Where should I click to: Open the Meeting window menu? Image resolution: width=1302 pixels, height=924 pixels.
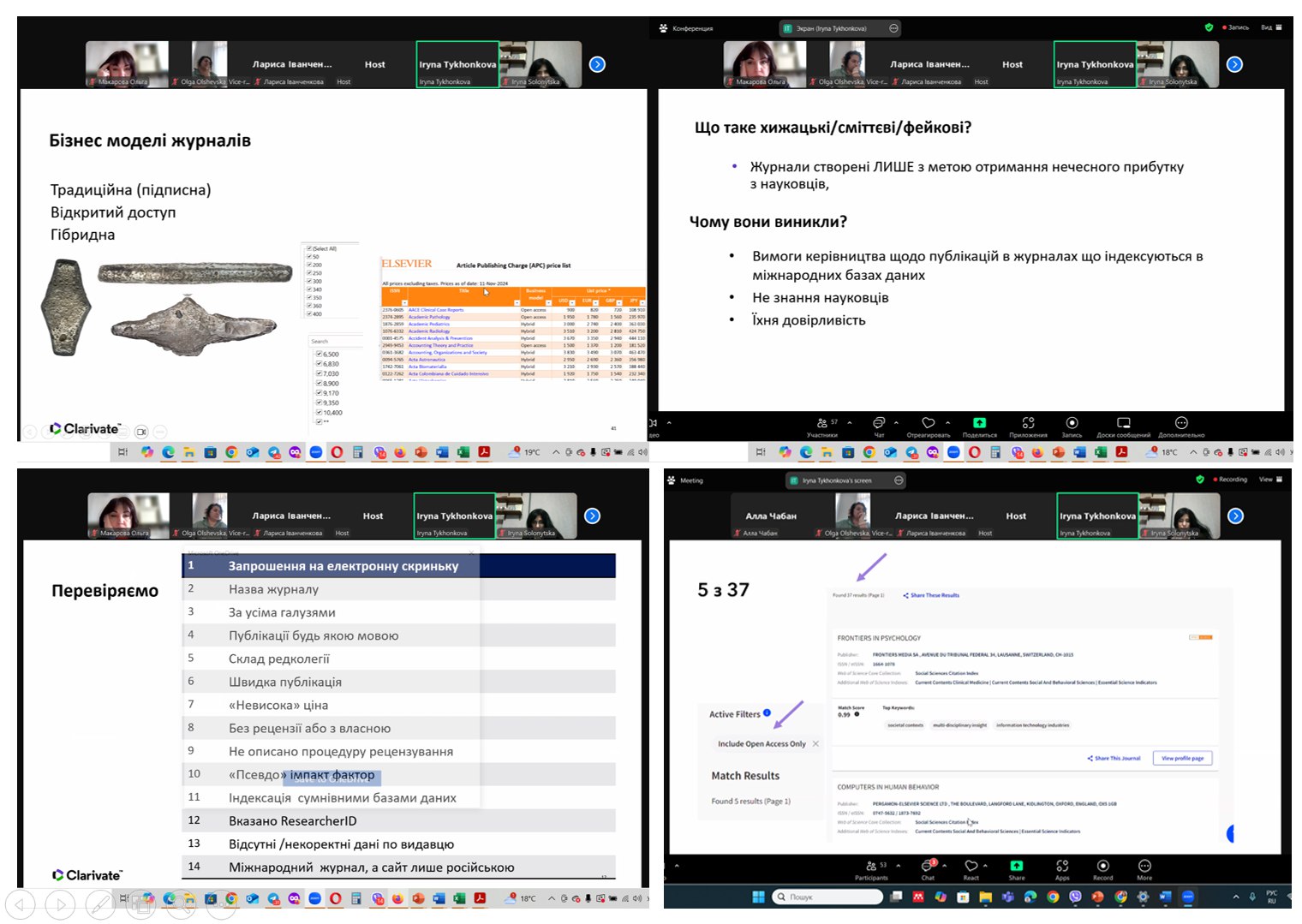pos(685,480)
